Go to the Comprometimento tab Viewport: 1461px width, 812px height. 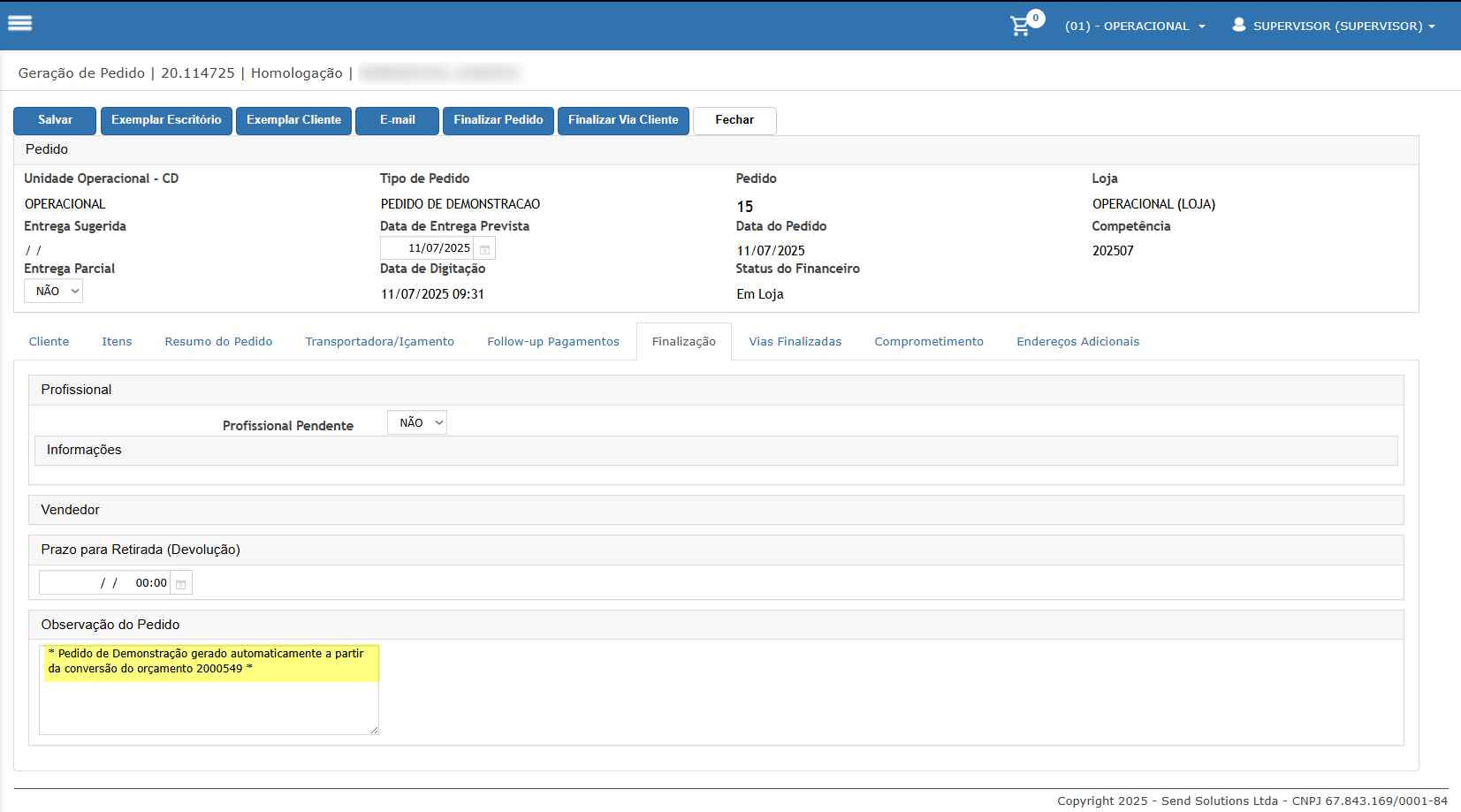click(929, 342)
